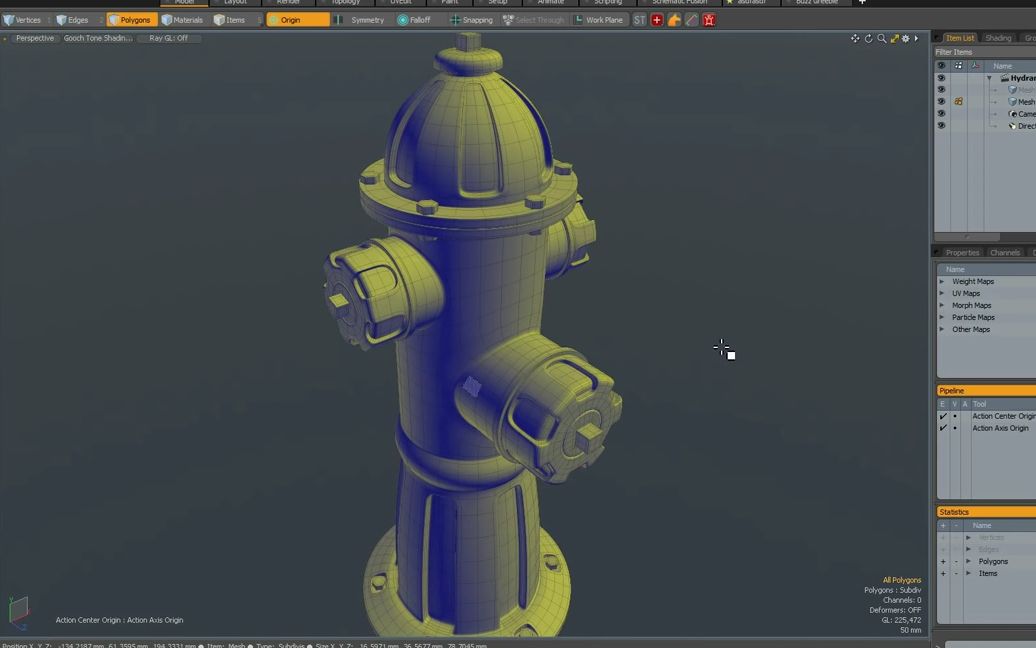Click the magnifier zoom icon above the viewport
The width and height of the screenshot is (1036, 648).
click(883, 38)
